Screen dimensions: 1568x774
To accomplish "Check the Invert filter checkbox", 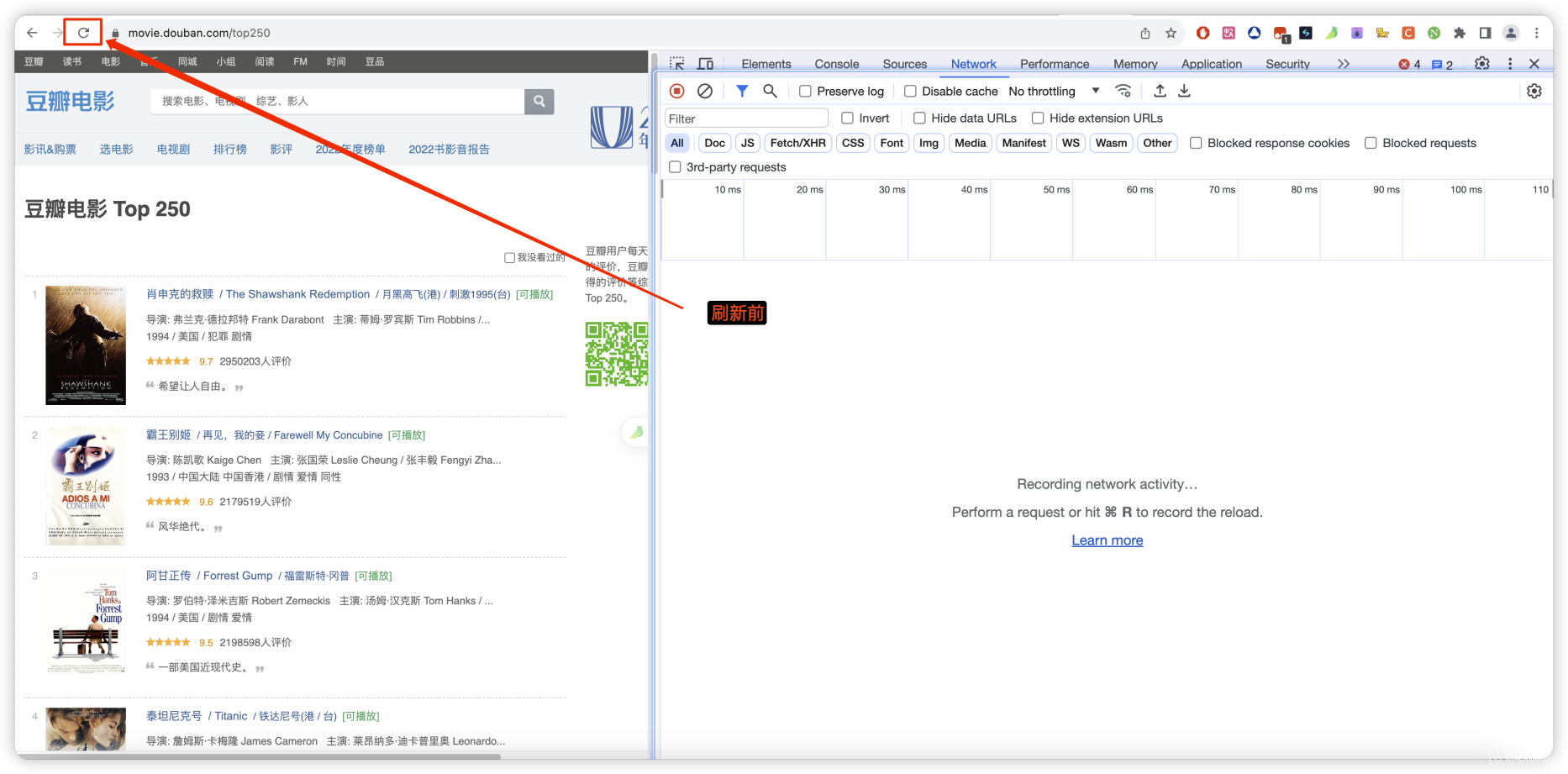I will (847, 118).
